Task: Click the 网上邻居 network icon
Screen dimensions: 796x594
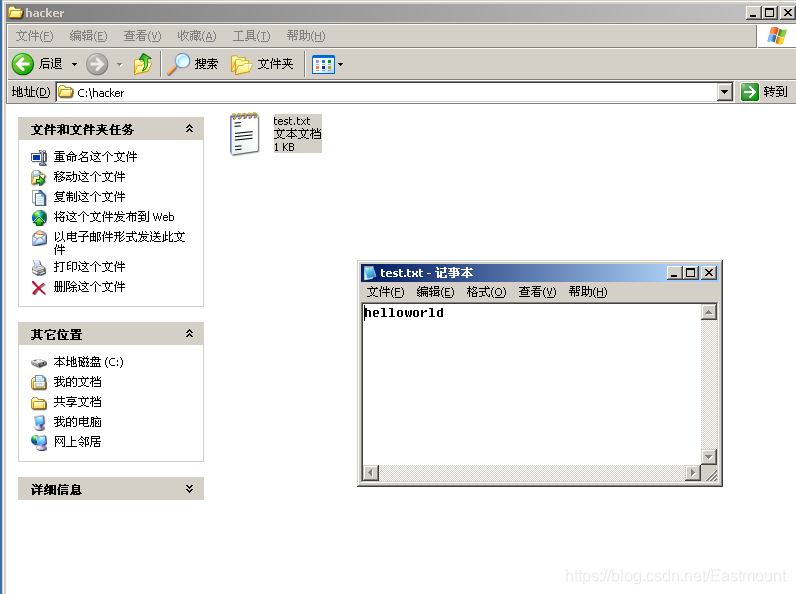Action: [39, 442]
